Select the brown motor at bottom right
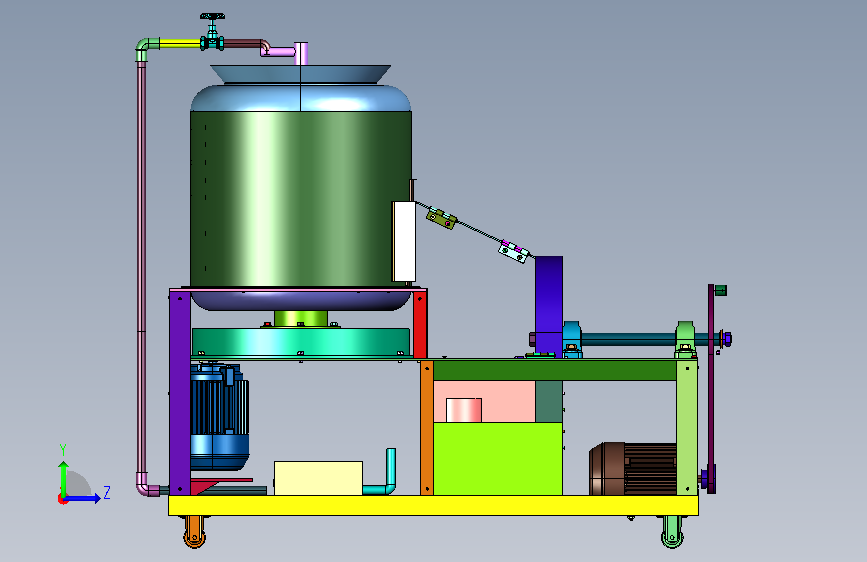This screenshot has width=867, height=562. click(x=633, y=469)
